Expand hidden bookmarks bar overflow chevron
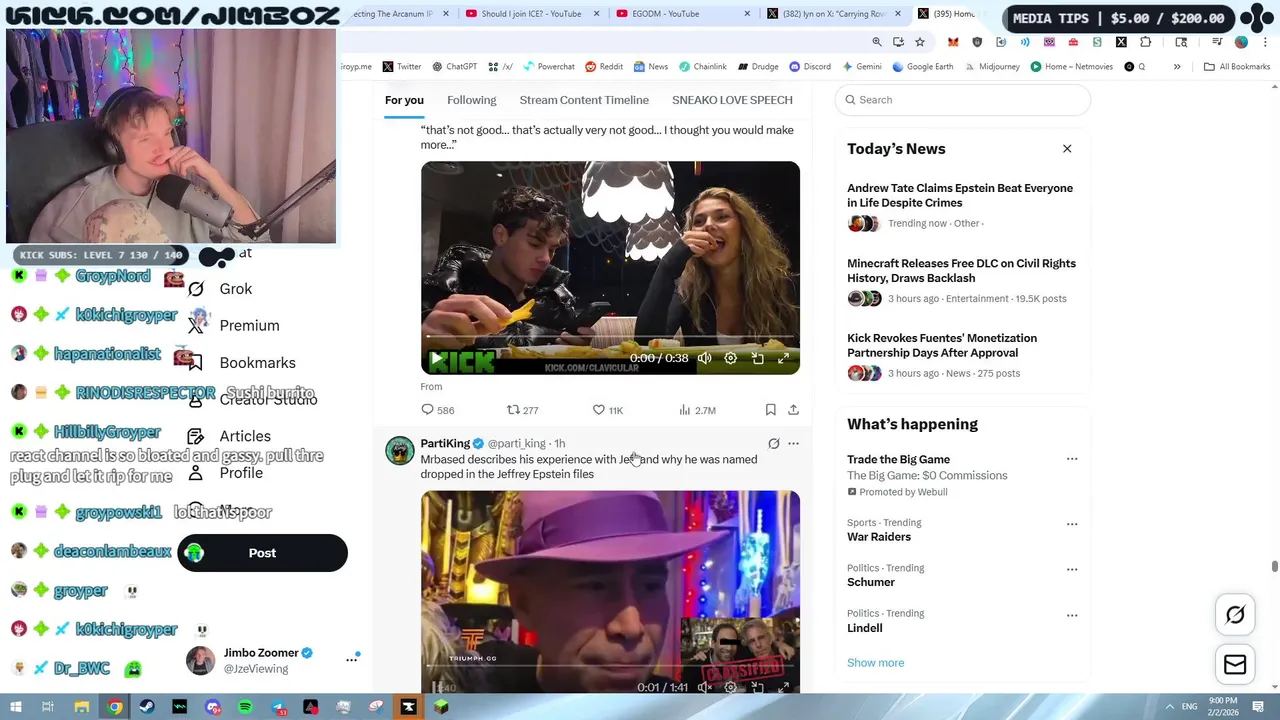Screen dimensions: 1280x720 [1177, 67]
